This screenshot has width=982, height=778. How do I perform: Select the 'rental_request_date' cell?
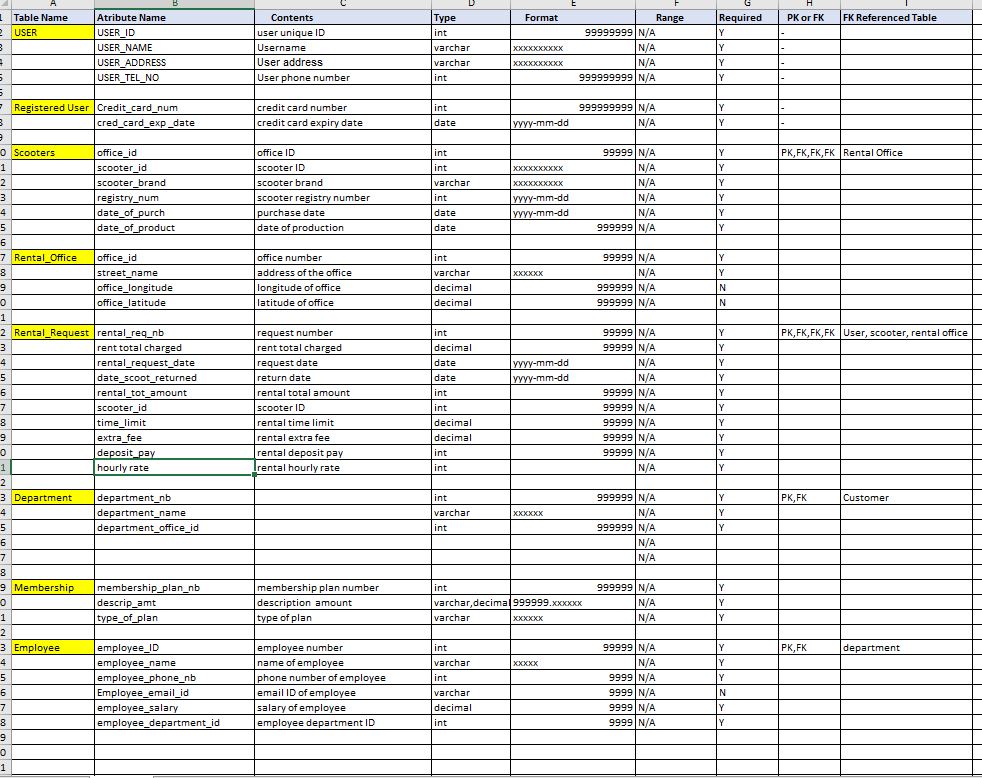pos(174,363)
